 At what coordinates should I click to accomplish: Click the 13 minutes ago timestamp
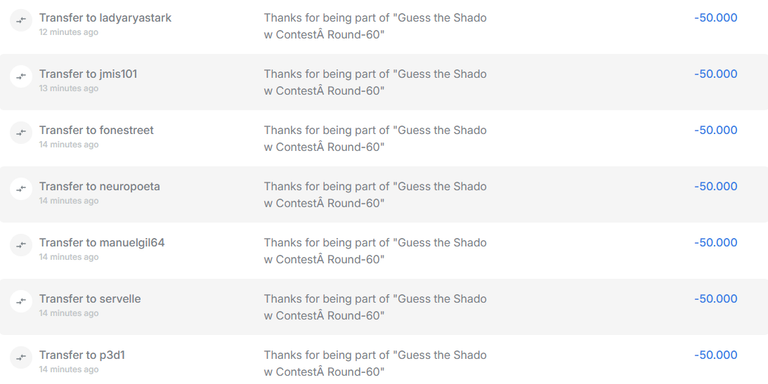pyautogui.click(x=69, y=88)
